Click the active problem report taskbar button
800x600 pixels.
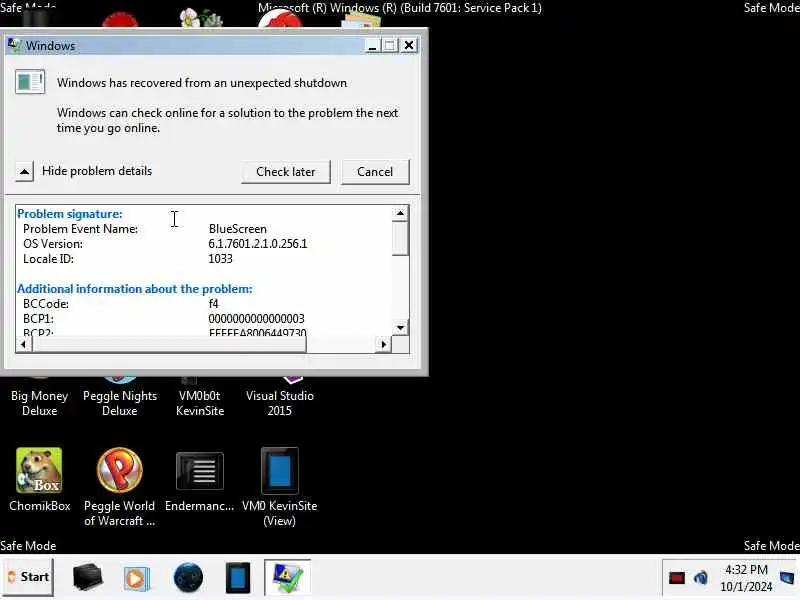pos(287,577)
